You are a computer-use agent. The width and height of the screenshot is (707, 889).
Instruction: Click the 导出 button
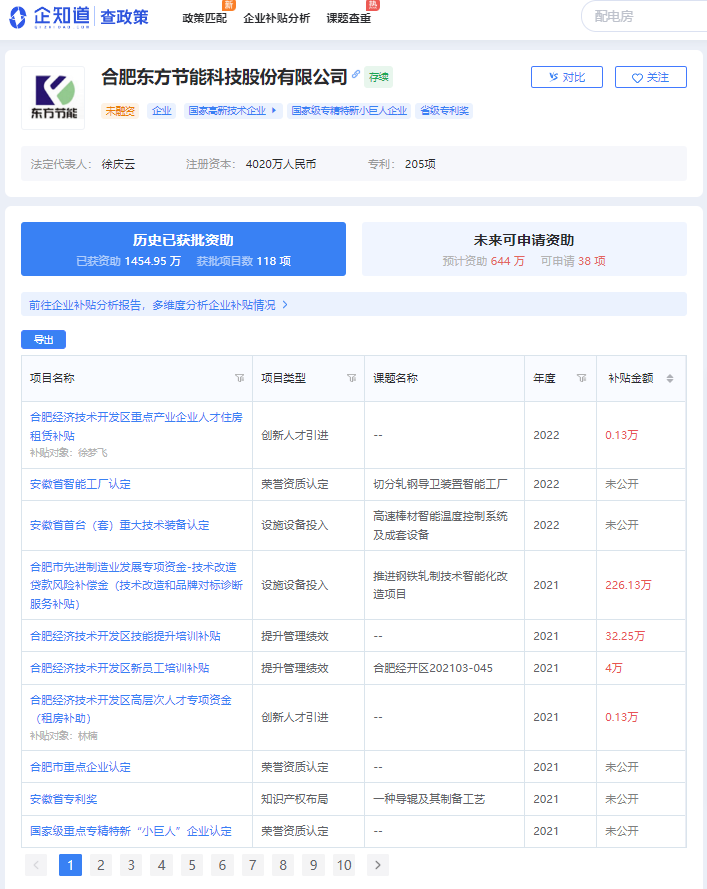tap(44, 340)
